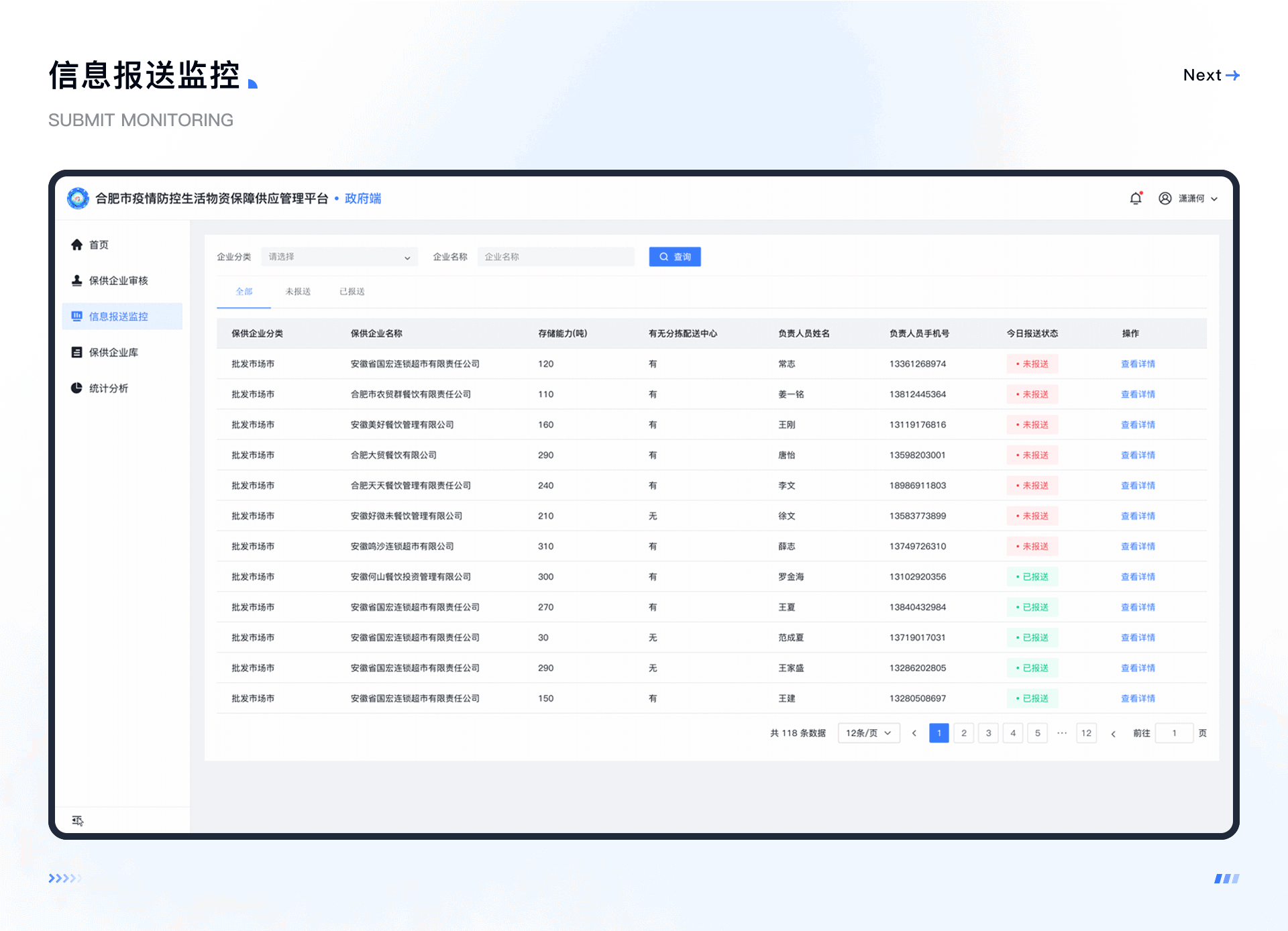This screenshot has width=1288, height=931.
Task: View details for 合肥市农贸群餐饮有限责任公司
Action: [x=1138, y=394]
